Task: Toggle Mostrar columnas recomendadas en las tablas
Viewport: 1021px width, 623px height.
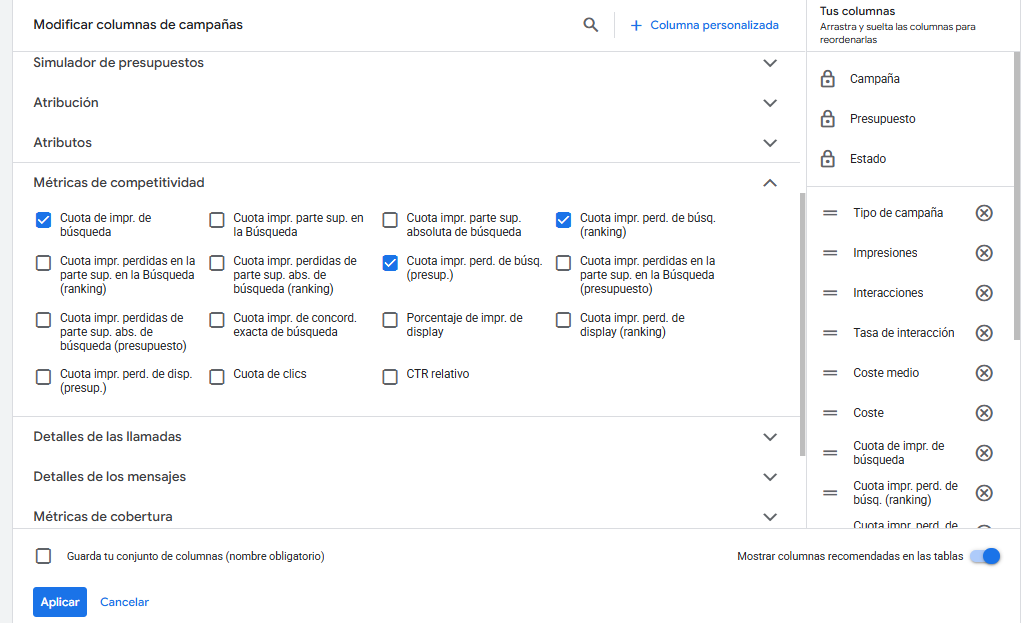Action: click(985, 556)
